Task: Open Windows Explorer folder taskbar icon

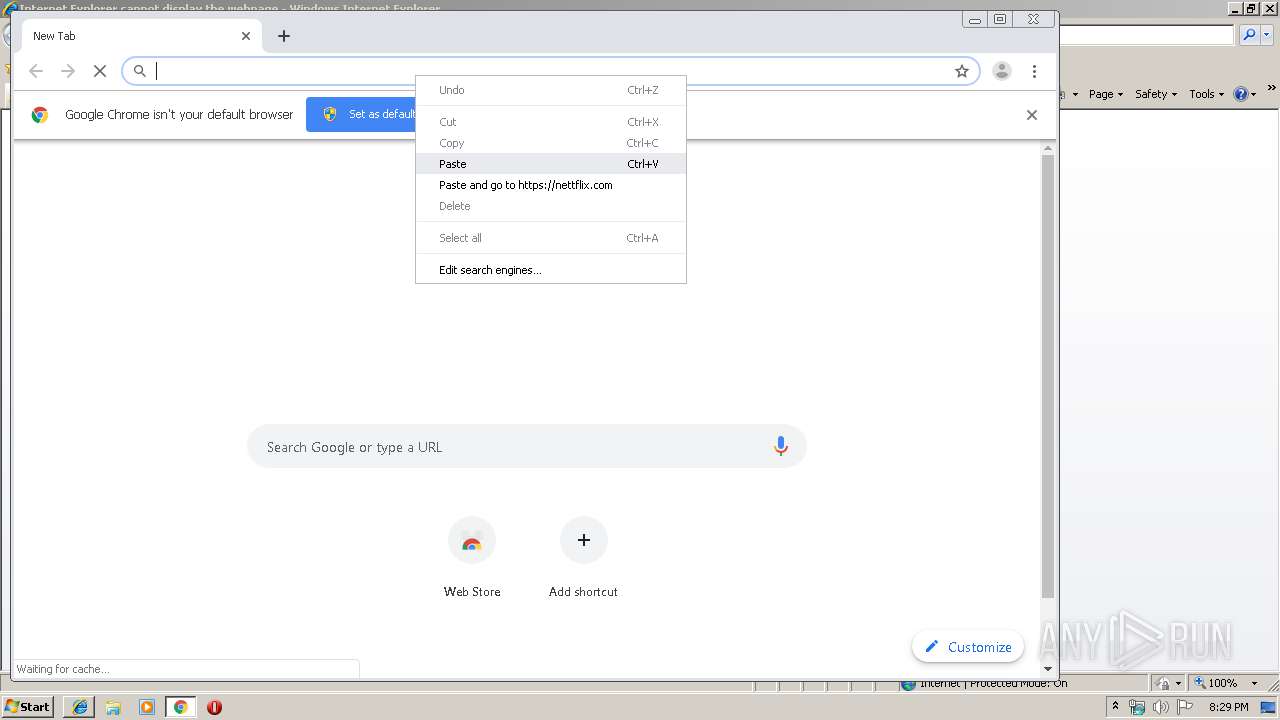Action: 113,707
